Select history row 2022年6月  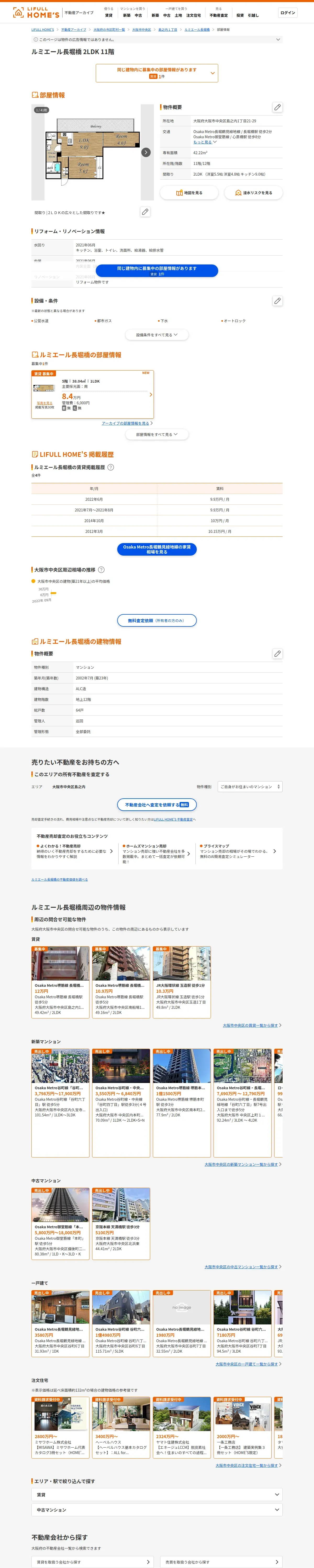pos(157,499)
